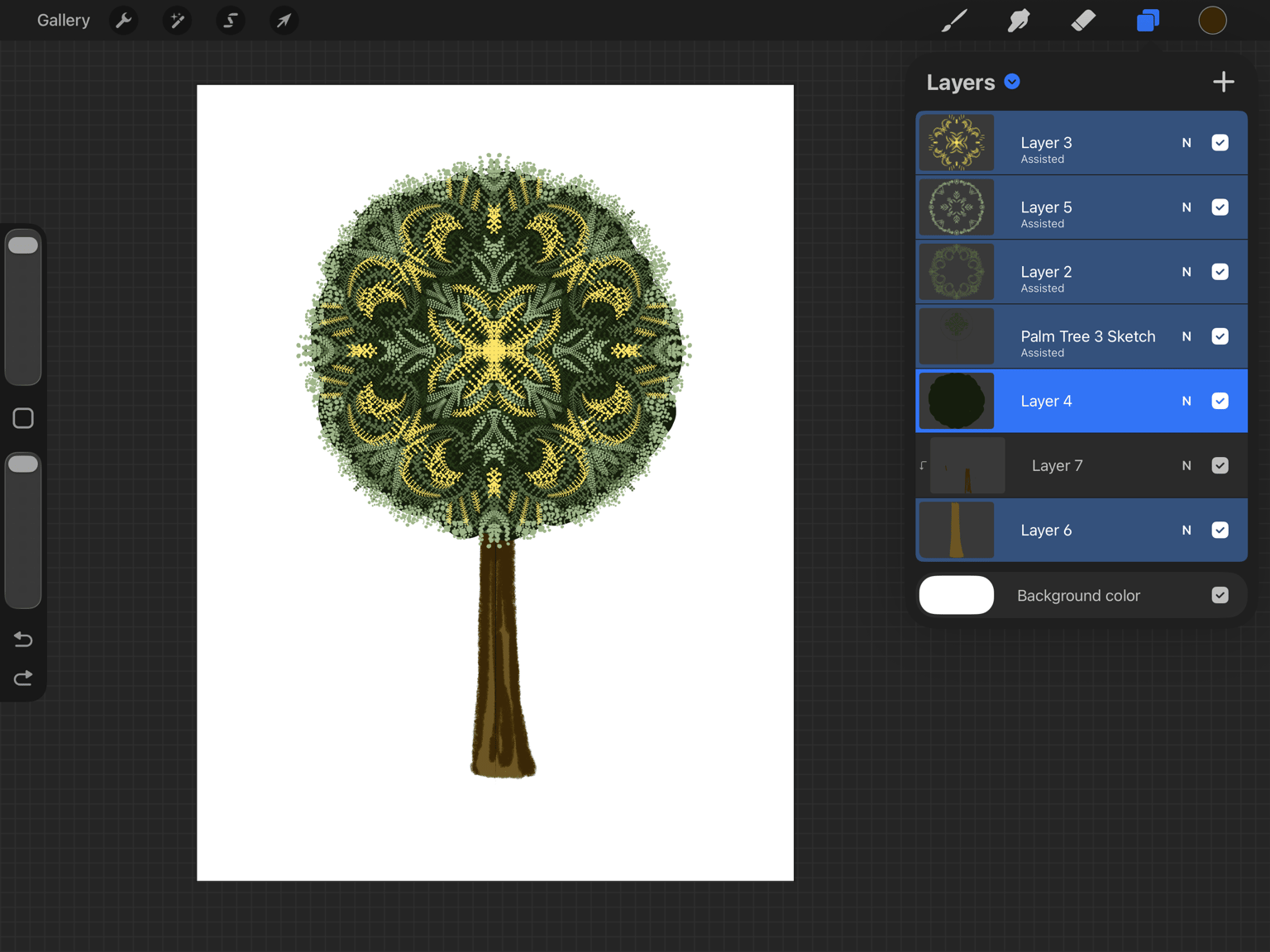Tap the Layer 4 dark canopy thumbnail
The height and width of the screenshot is (952, 1270).
957,401
